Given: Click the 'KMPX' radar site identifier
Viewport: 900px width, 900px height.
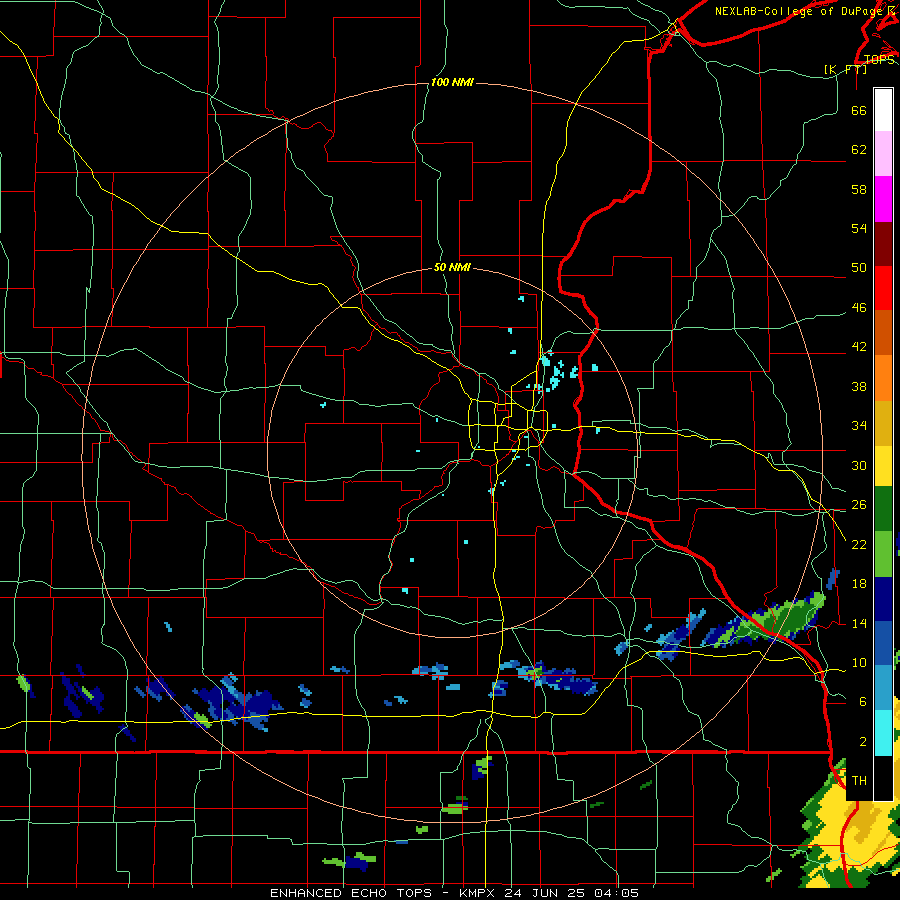Looking at the screenshot, I should tap(477, 893).
